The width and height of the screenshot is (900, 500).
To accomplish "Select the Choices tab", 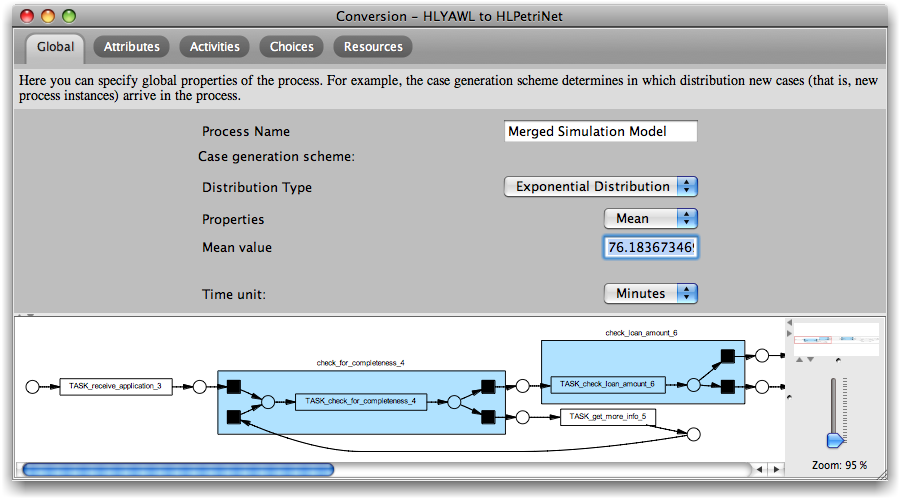I will point(291,47).
